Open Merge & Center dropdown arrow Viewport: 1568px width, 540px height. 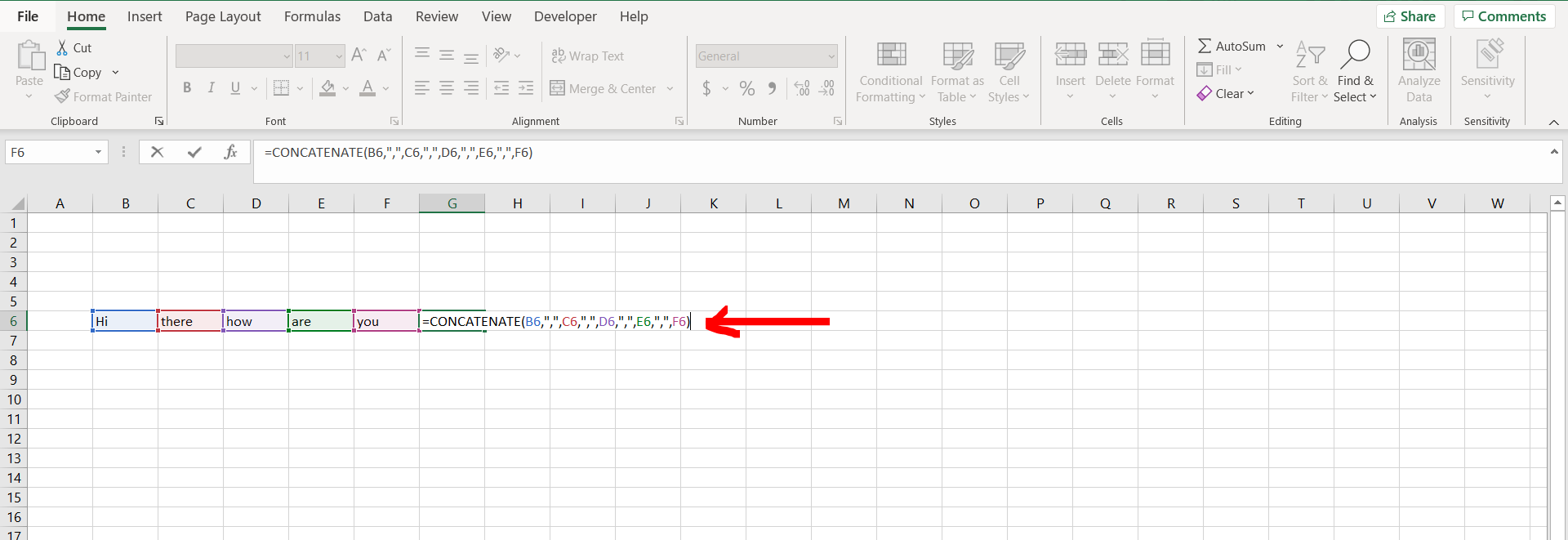(x=670, y=88)
